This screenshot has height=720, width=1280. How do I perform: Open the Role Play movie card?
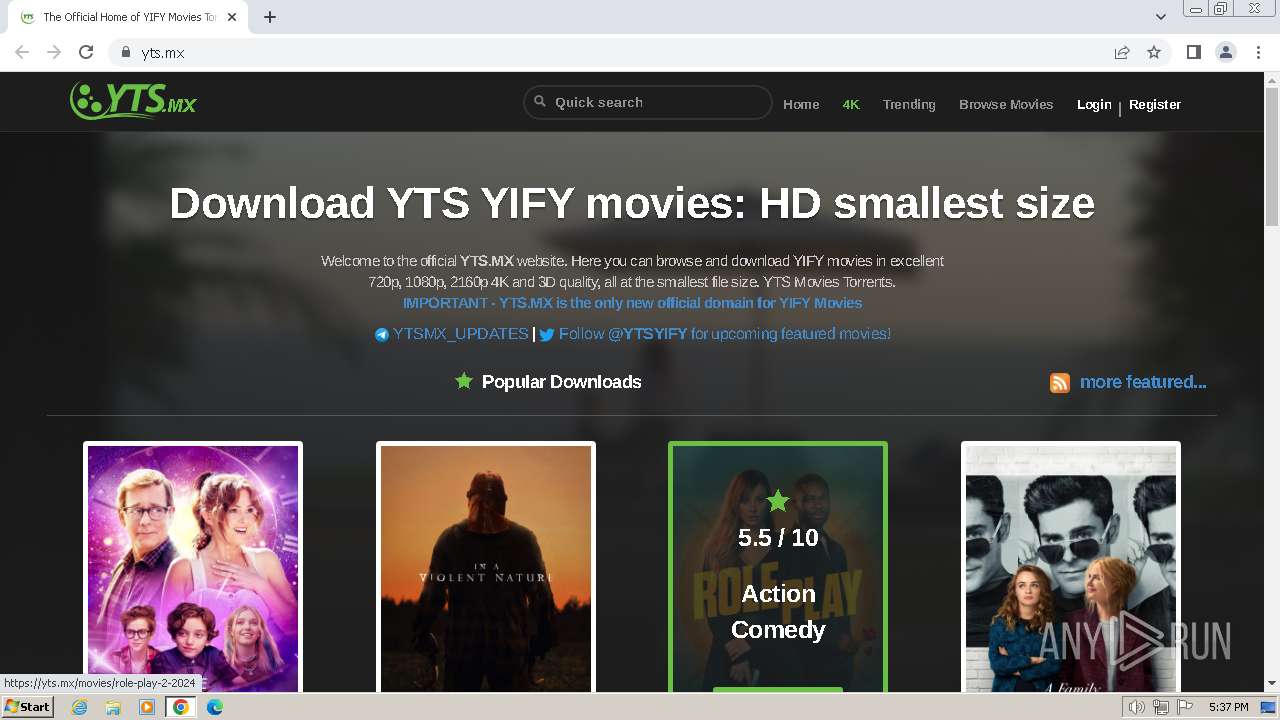point(778,567)
